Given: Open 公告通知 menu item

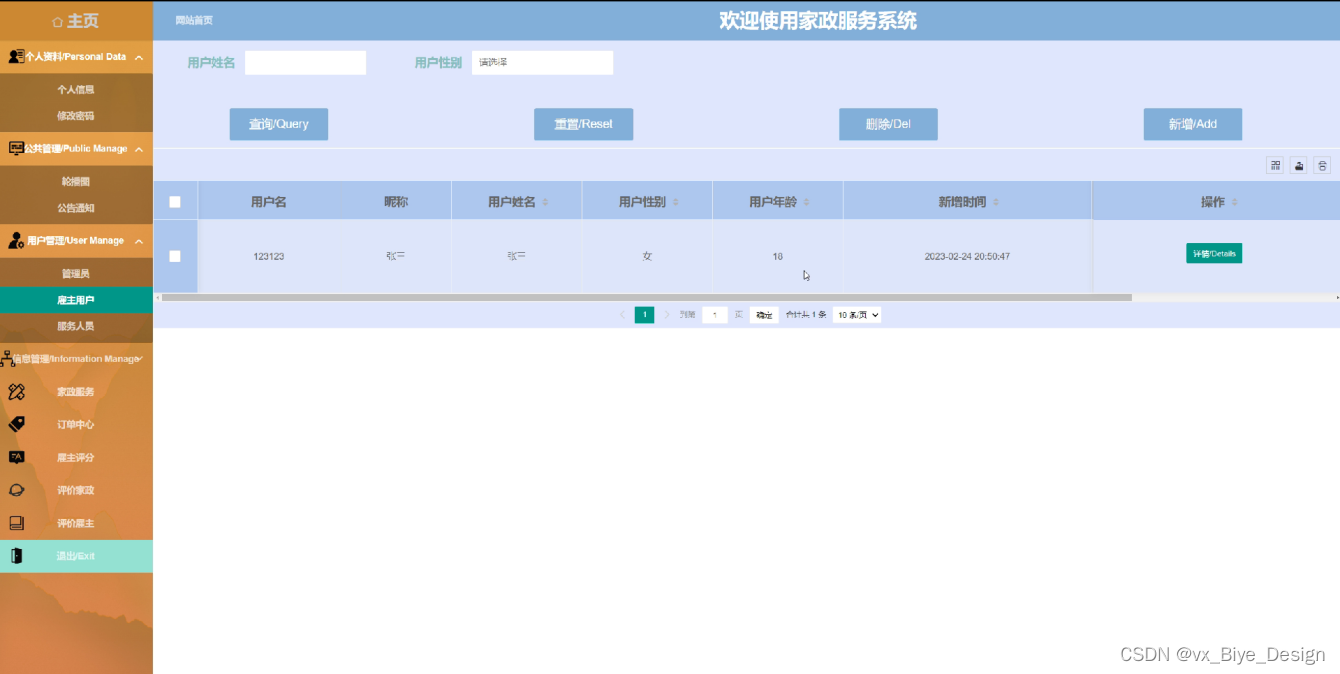Looking at the screenshot, I should pos(76,208).
